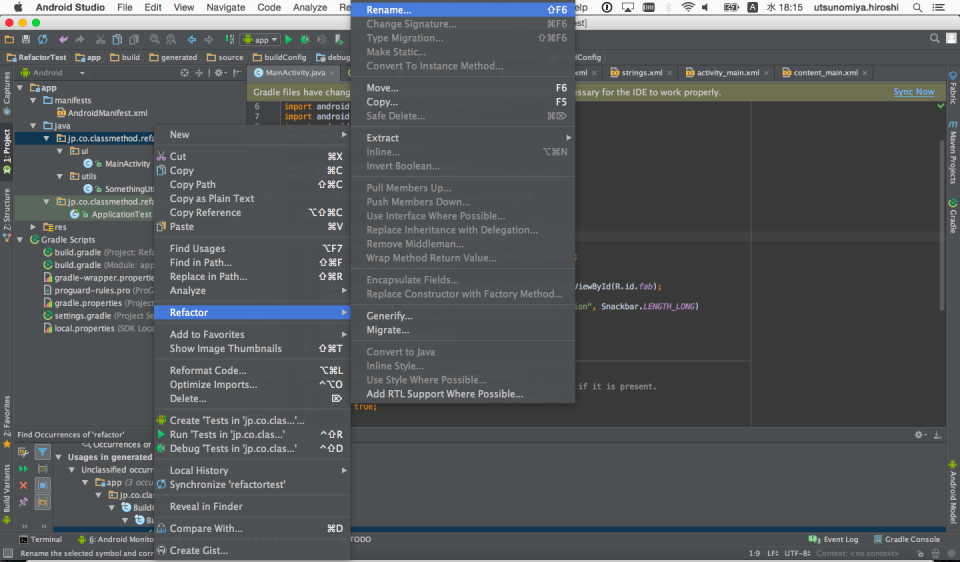Select AndroidManifest.xml in project tree
Image resolution: width=960 pixels, height=562 pixels.
(x=102, y=113)
